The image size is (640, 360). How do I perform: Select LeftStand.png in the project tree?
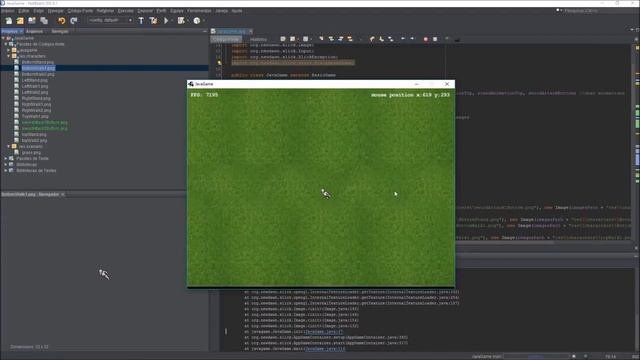pyautogui.click(x=34, y=80)
